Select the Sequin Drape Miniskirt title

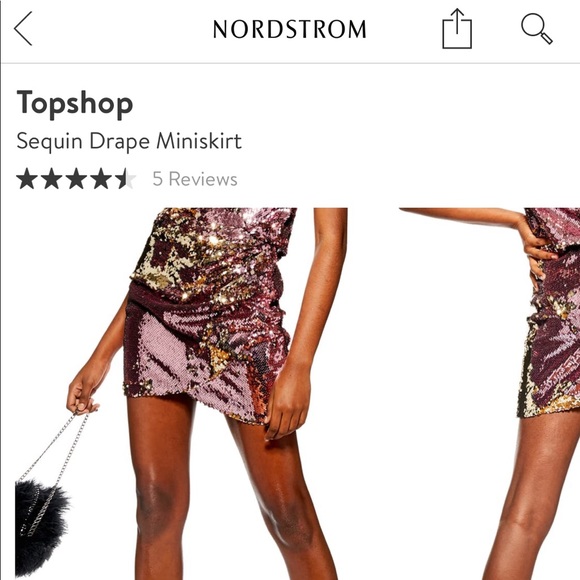[129, 141]
